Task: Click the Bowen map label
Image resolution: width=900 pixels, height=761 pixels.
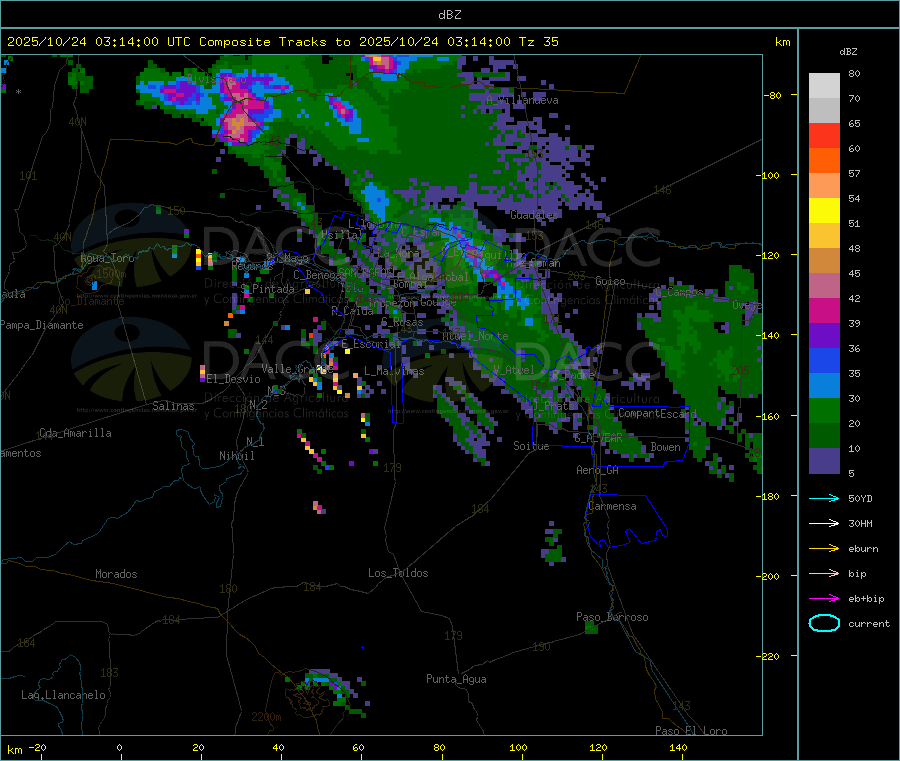Action: (665, 447)
